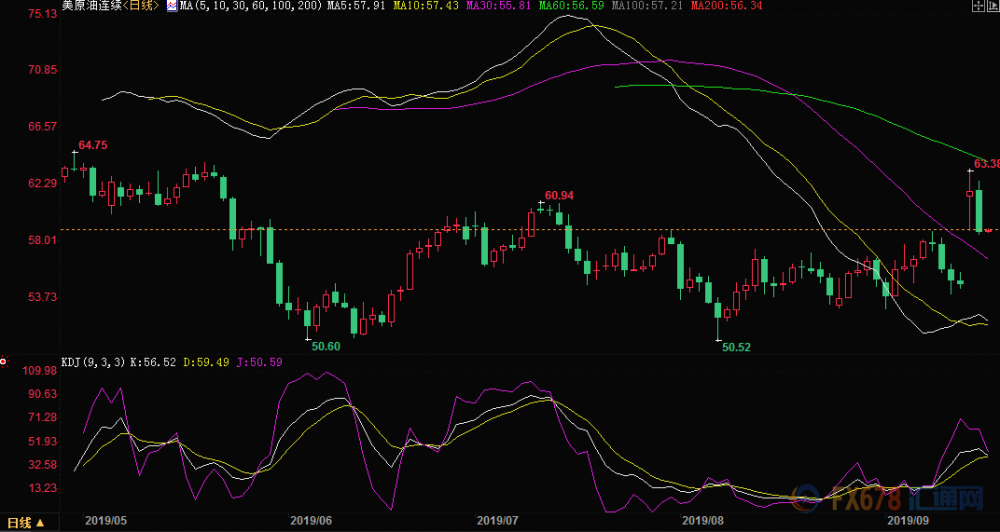
Task: Click the 70.85 price axis label
Action: 41,70
